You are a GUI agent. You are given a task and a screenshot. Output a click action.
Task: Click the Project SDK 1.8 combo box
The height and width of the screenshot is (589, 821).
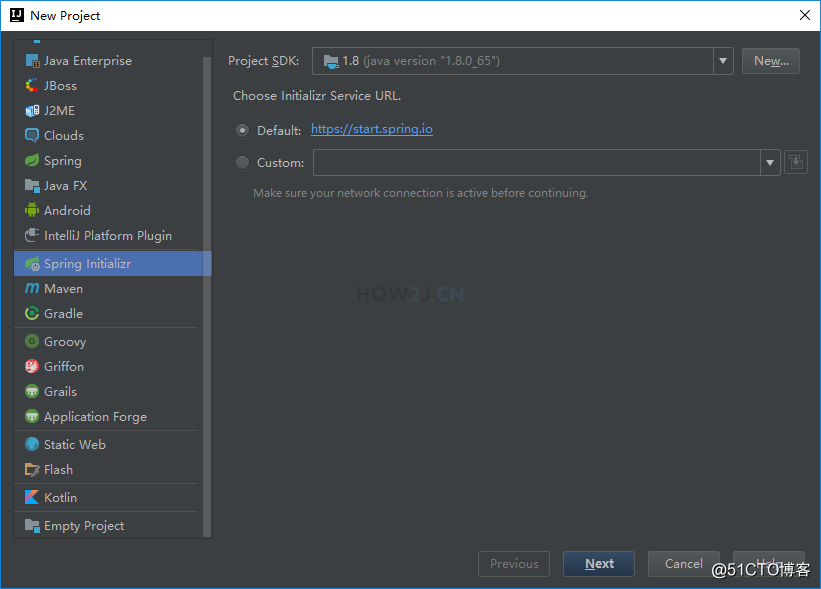(523, 61)
